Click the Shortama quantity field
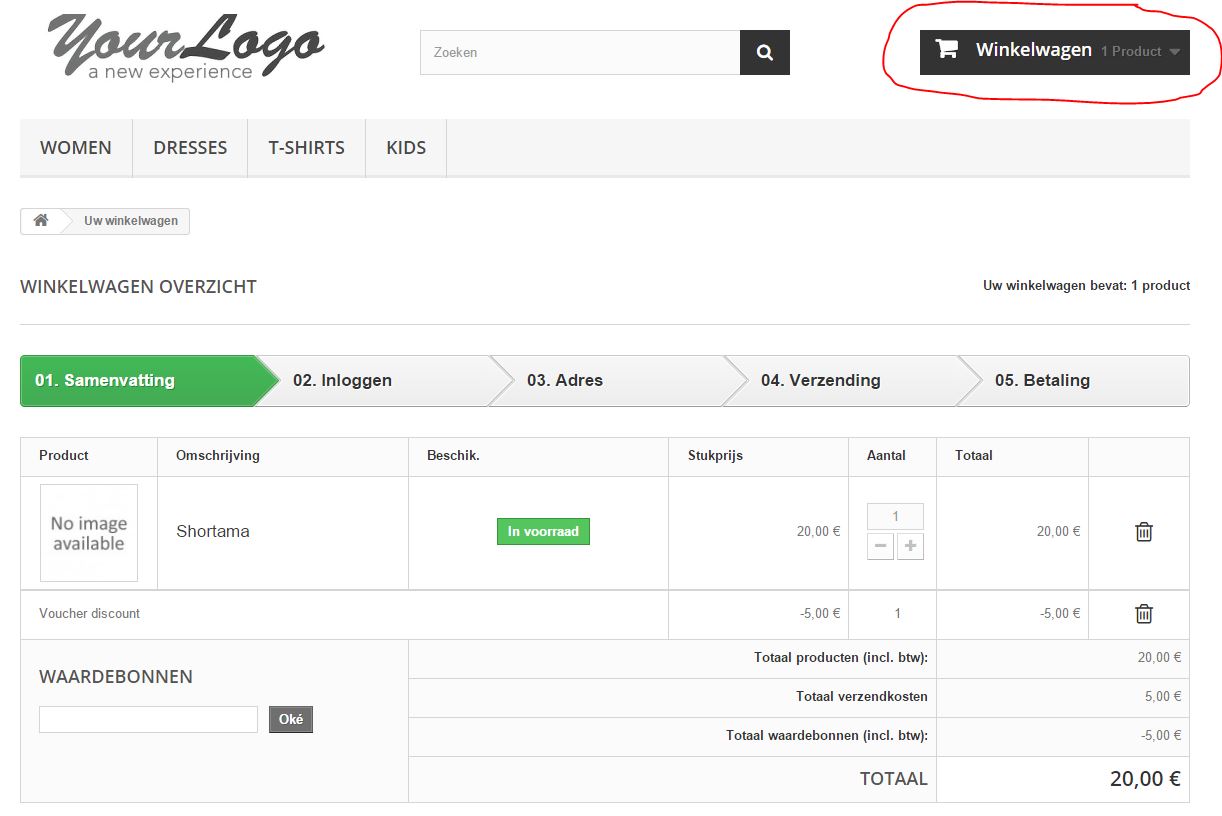This screenshot has height=816, width=1222. pos(895,517)
